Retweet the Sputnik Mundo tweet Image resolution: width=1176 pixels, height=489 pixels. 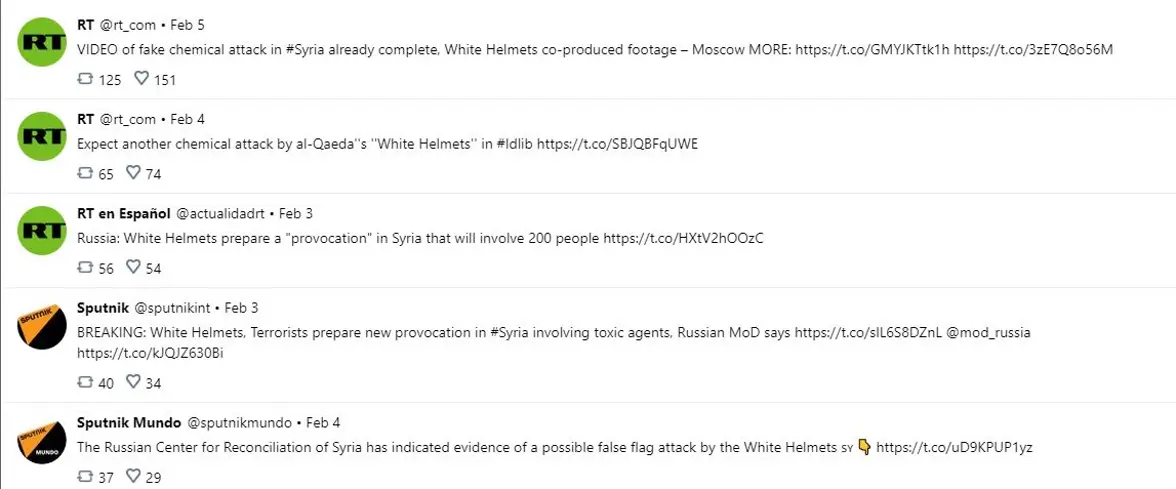click(86, 476)
